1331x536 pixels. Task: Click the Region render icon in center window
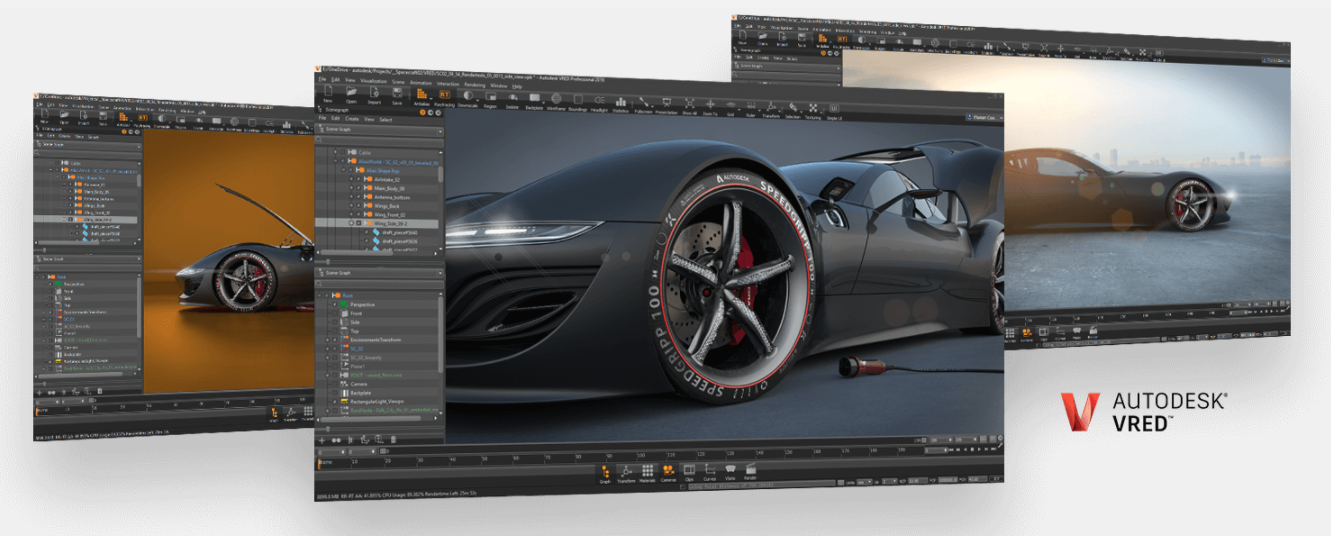pyautogui.click(x=490, y=98)
